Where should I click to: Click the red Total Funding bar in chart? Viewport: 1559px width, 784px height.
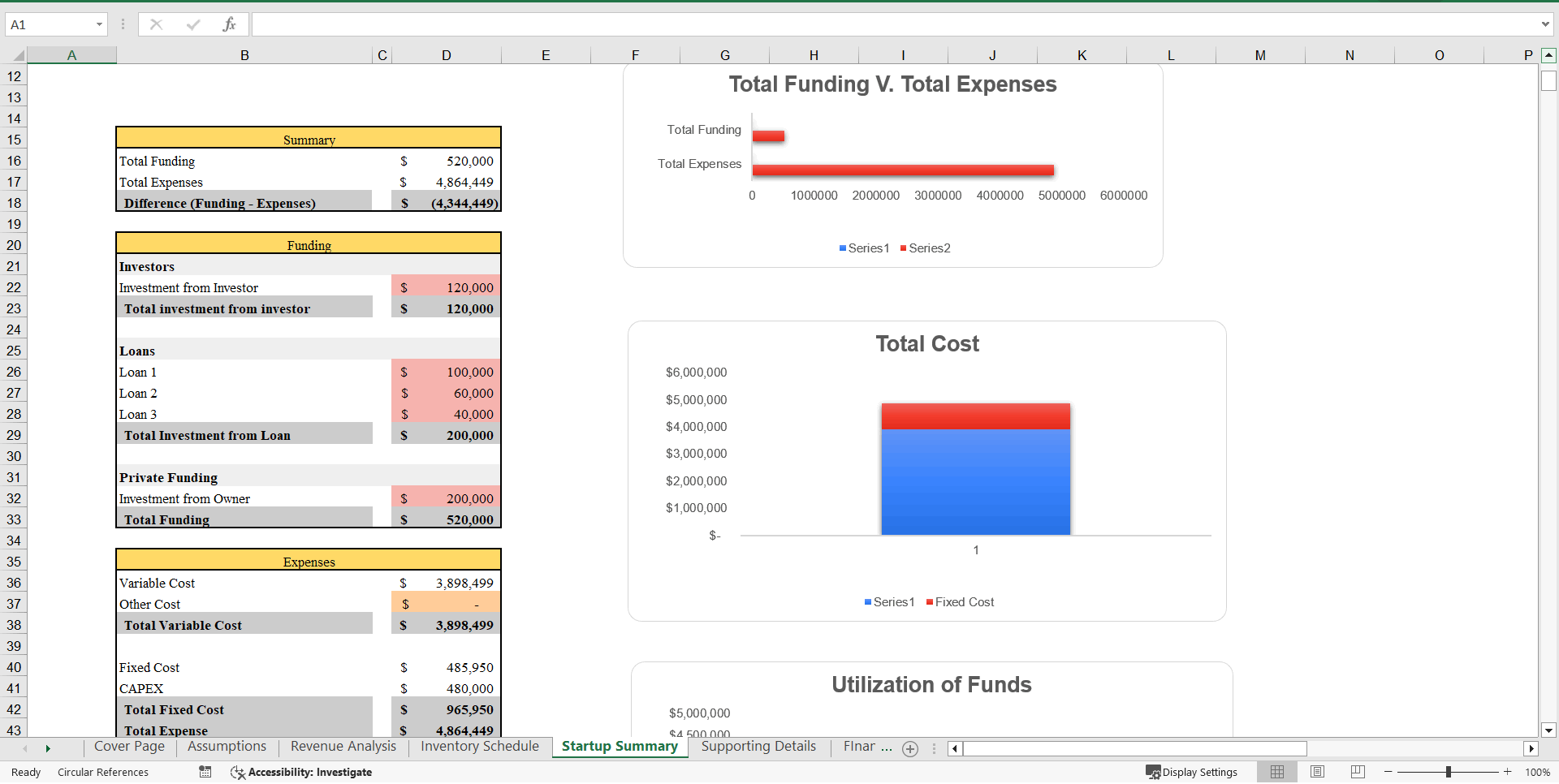tap(768, 136)
